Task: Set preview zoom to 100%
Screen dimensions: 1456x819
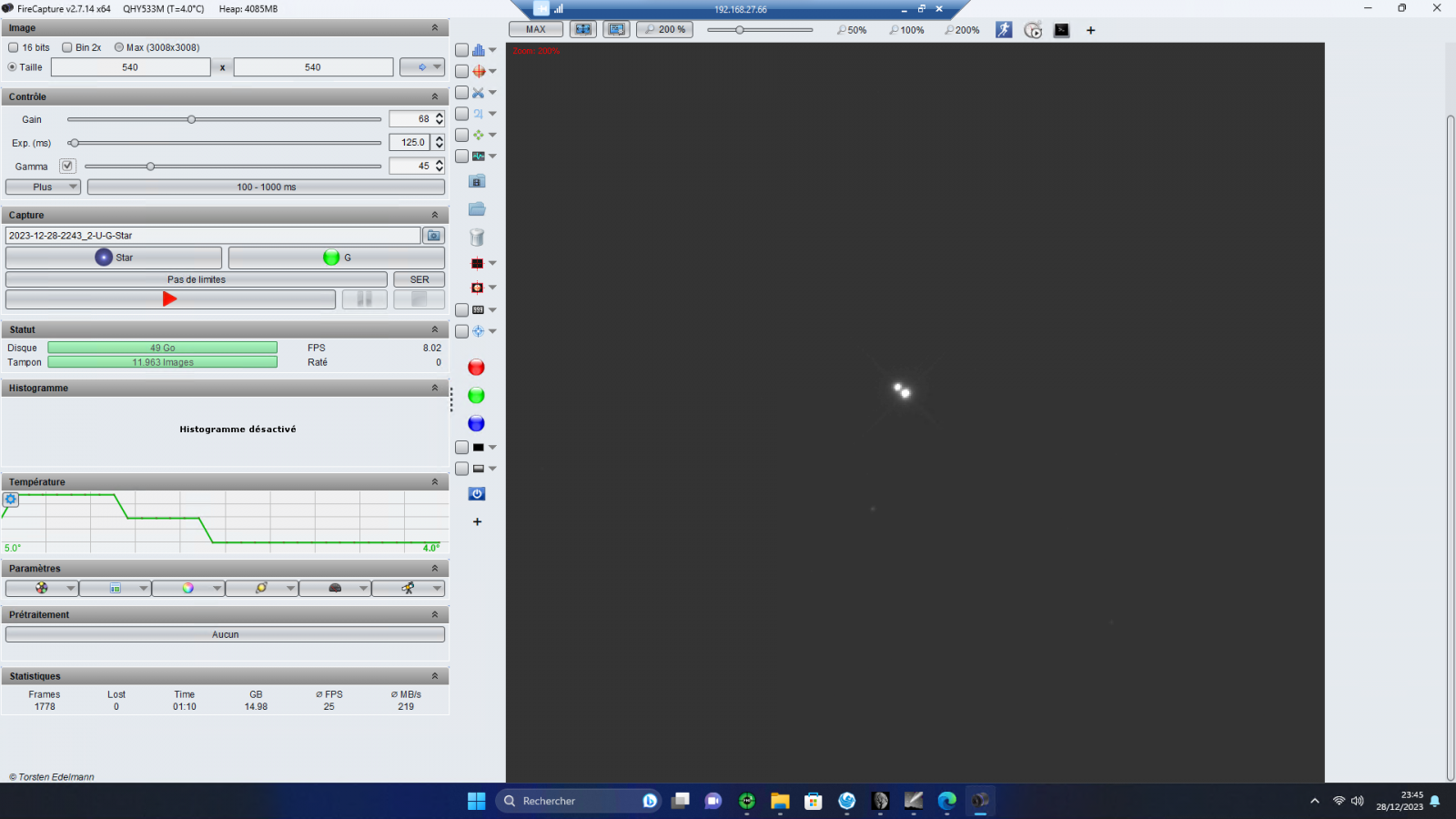Action: click(x=906, y=30)
